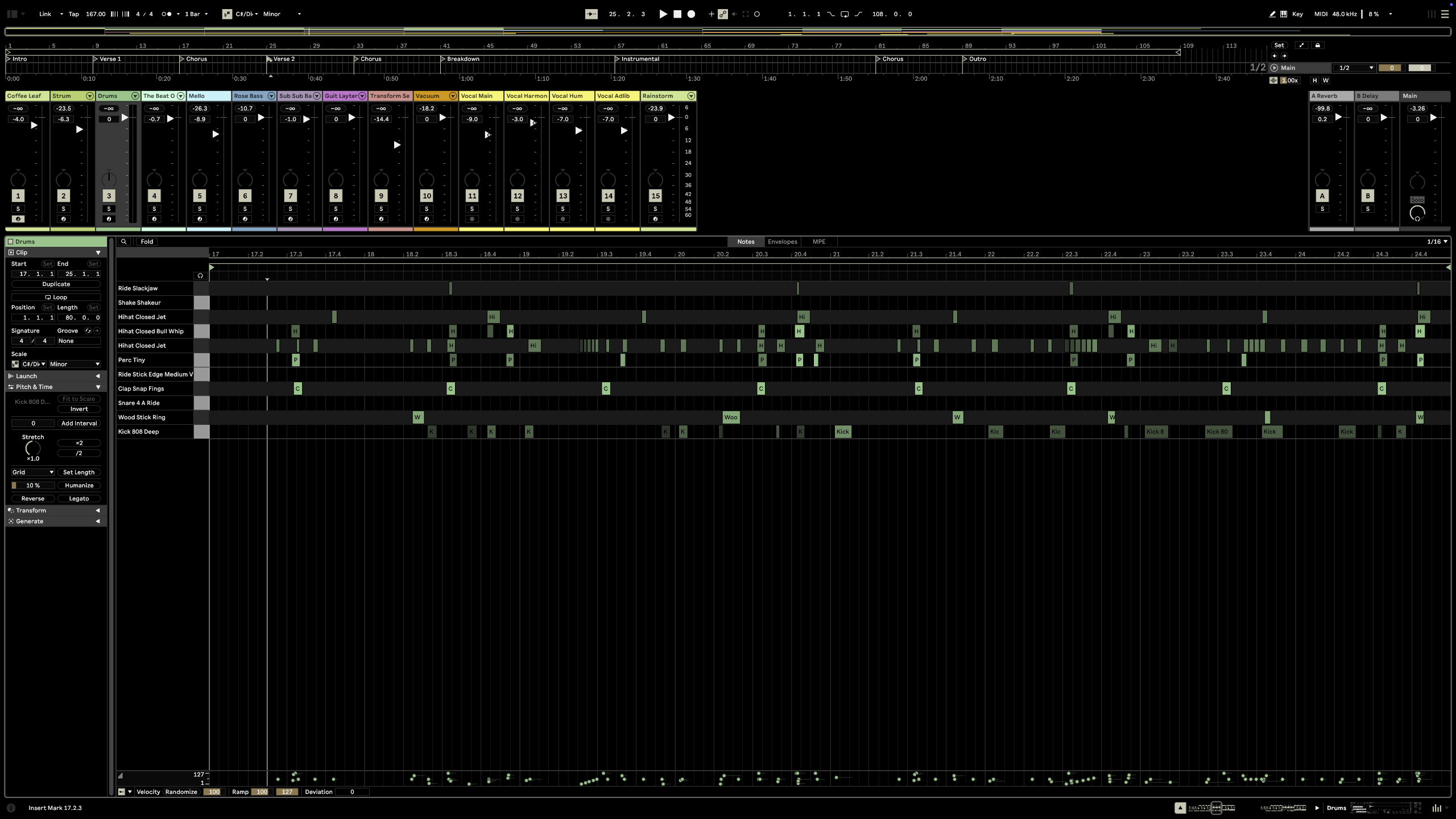Viewport: 1456px width, 819px height.
Task: Open the 1/2 scene quantize dropdown
Action: coord(1355,68)
